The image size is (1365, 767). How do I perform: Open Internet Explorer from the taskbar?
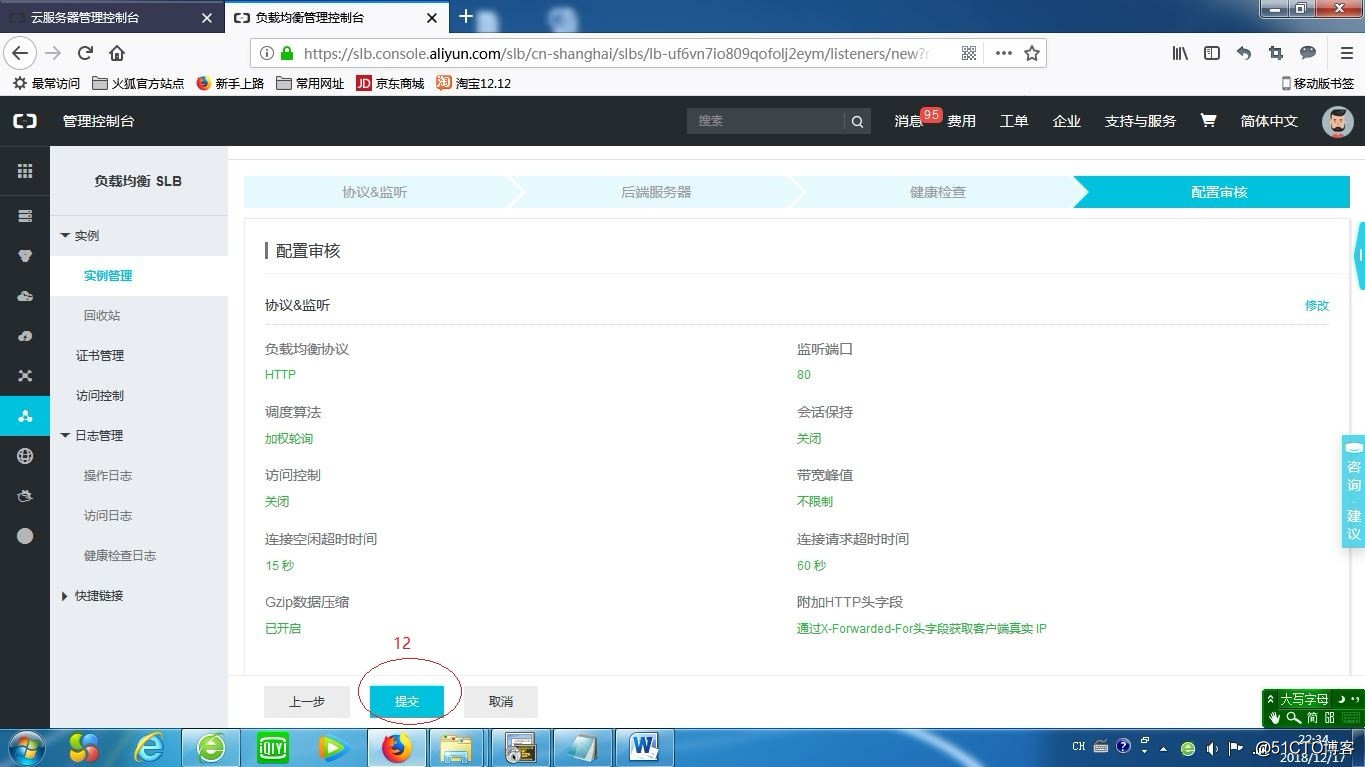pyautogui.click(x=149, y=747)
